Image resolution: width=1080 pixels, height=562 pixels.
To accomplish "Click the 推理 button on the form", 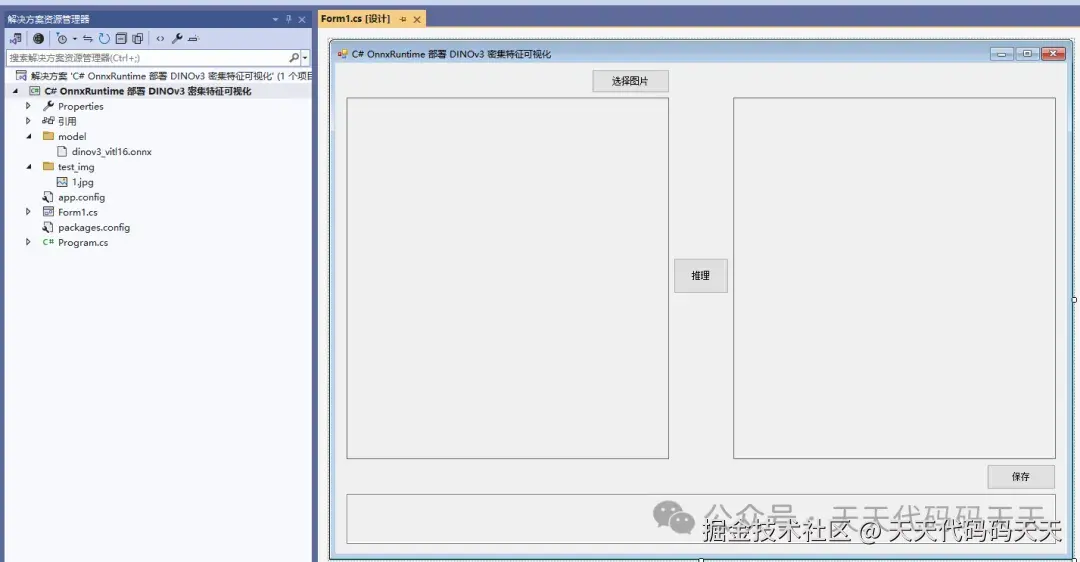I will click(700, 275).
